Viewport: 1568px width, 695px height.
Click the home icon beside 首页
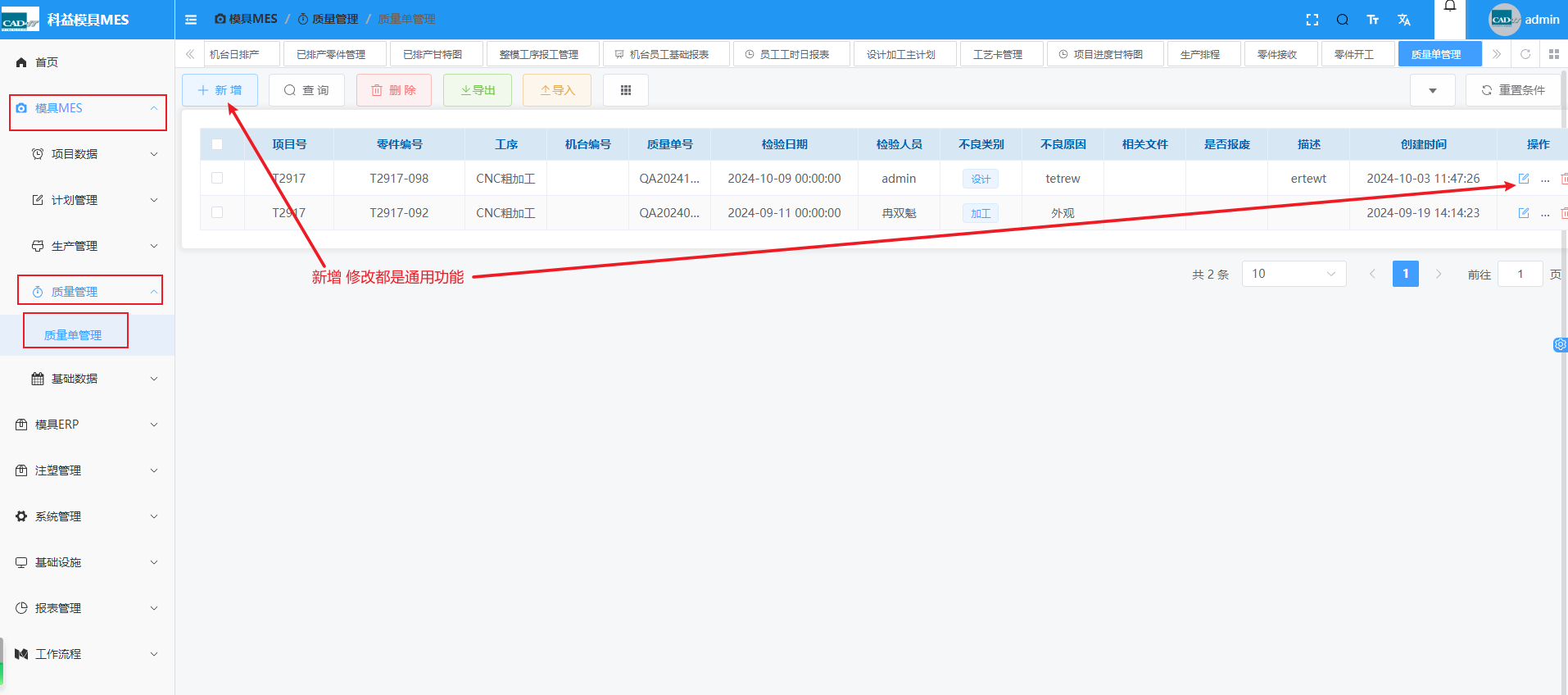[x=21, y=62]
